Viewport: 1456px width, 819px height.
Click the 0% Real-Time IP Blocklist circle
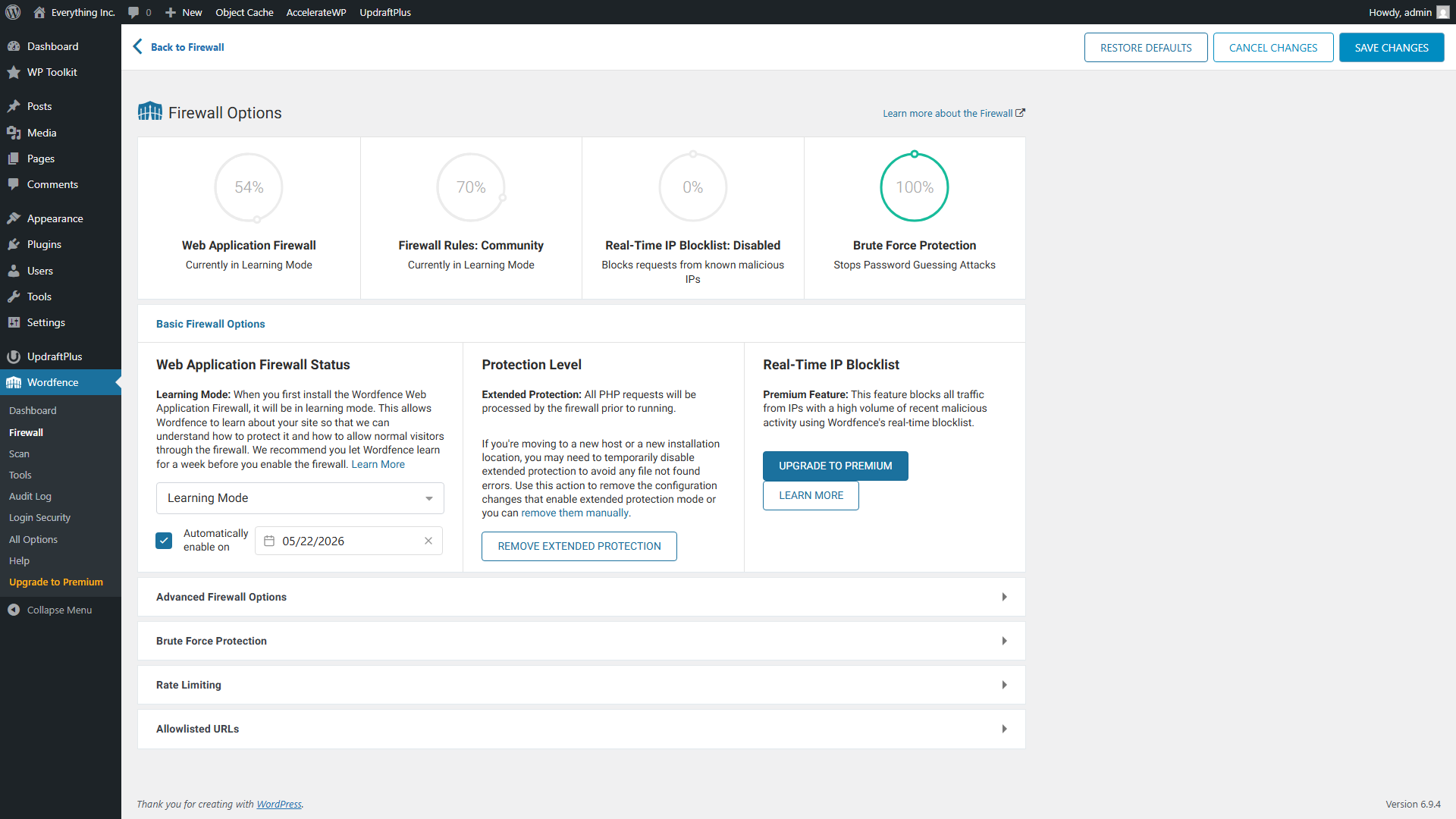click(x=693, y=187)
